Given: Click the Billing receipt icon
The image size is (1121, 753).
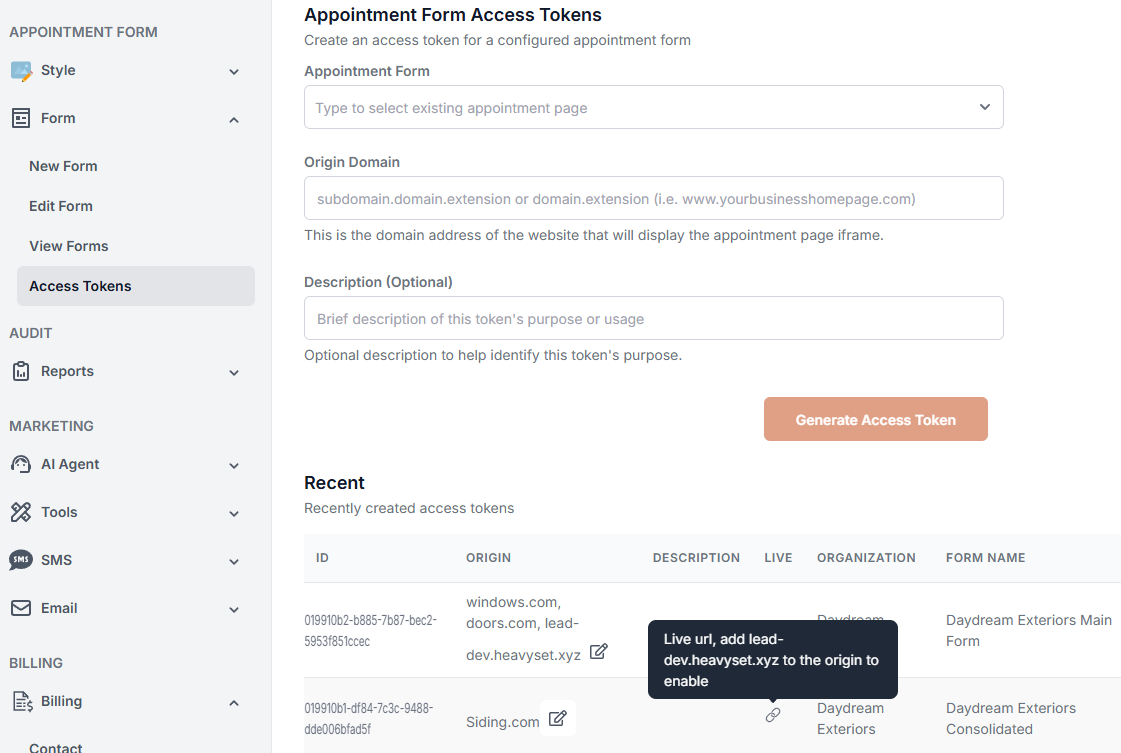Looking at the screenshot, I should (20, 701).
